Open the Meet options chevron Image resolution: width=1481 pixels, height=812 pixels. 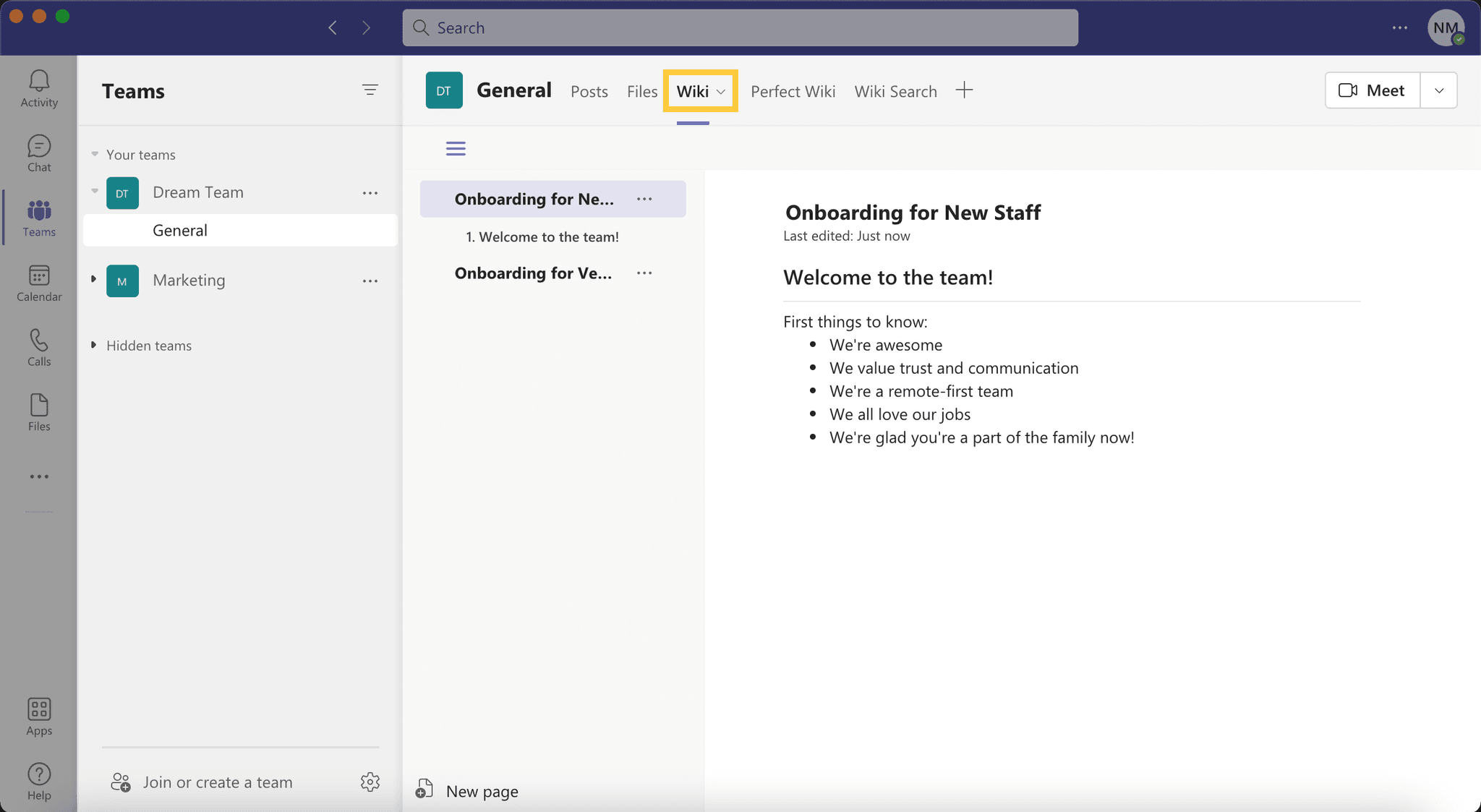click(1438, 90)
